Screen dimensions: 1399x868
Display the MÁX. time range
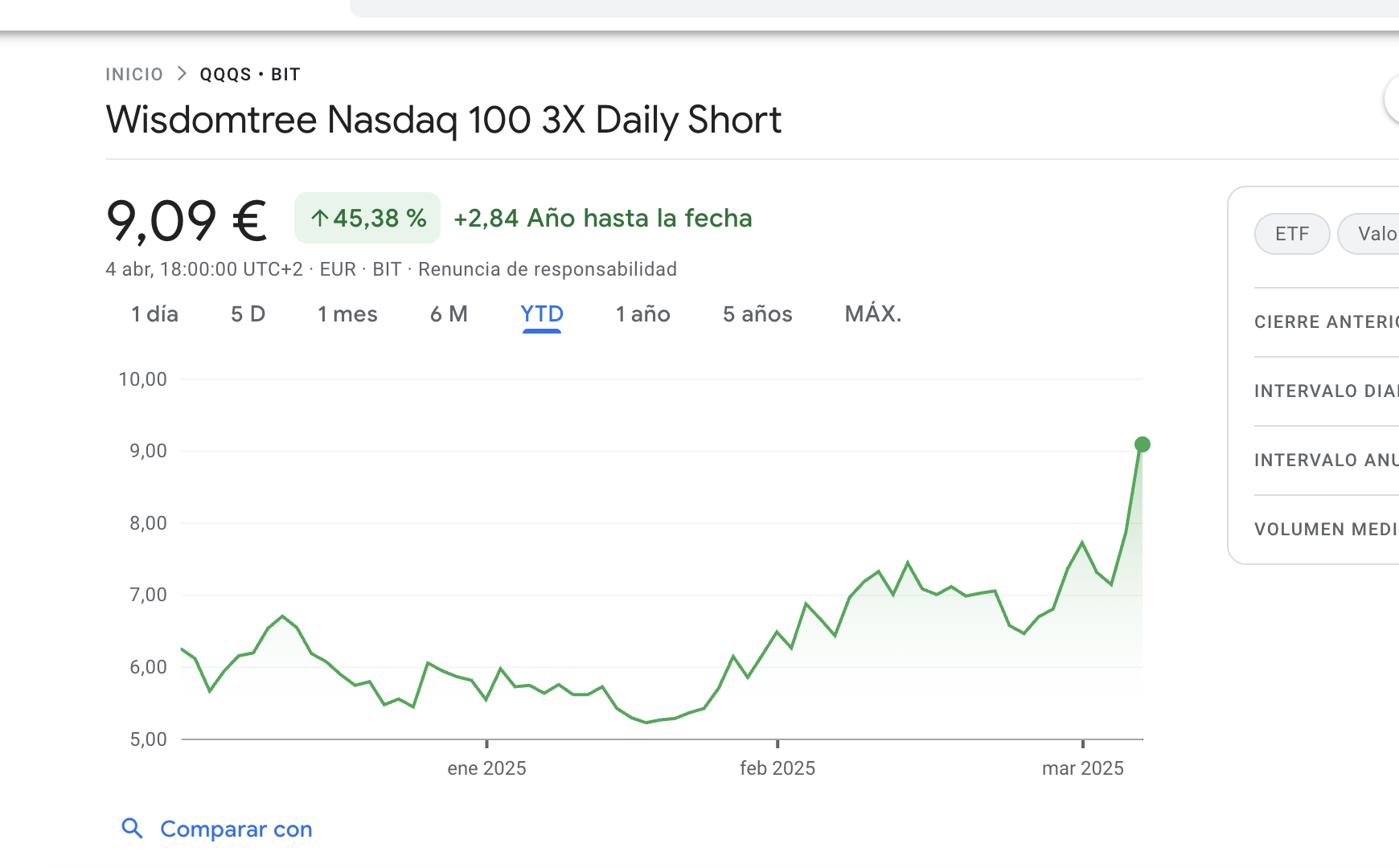click(x=872, y=314)
